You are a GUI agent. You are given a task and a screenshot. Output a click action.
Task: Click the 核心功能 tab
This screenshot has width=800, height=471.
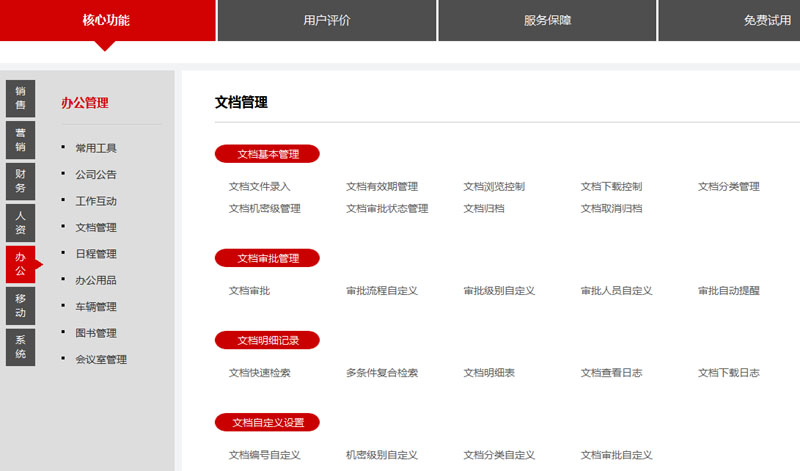tap(106, 20)
